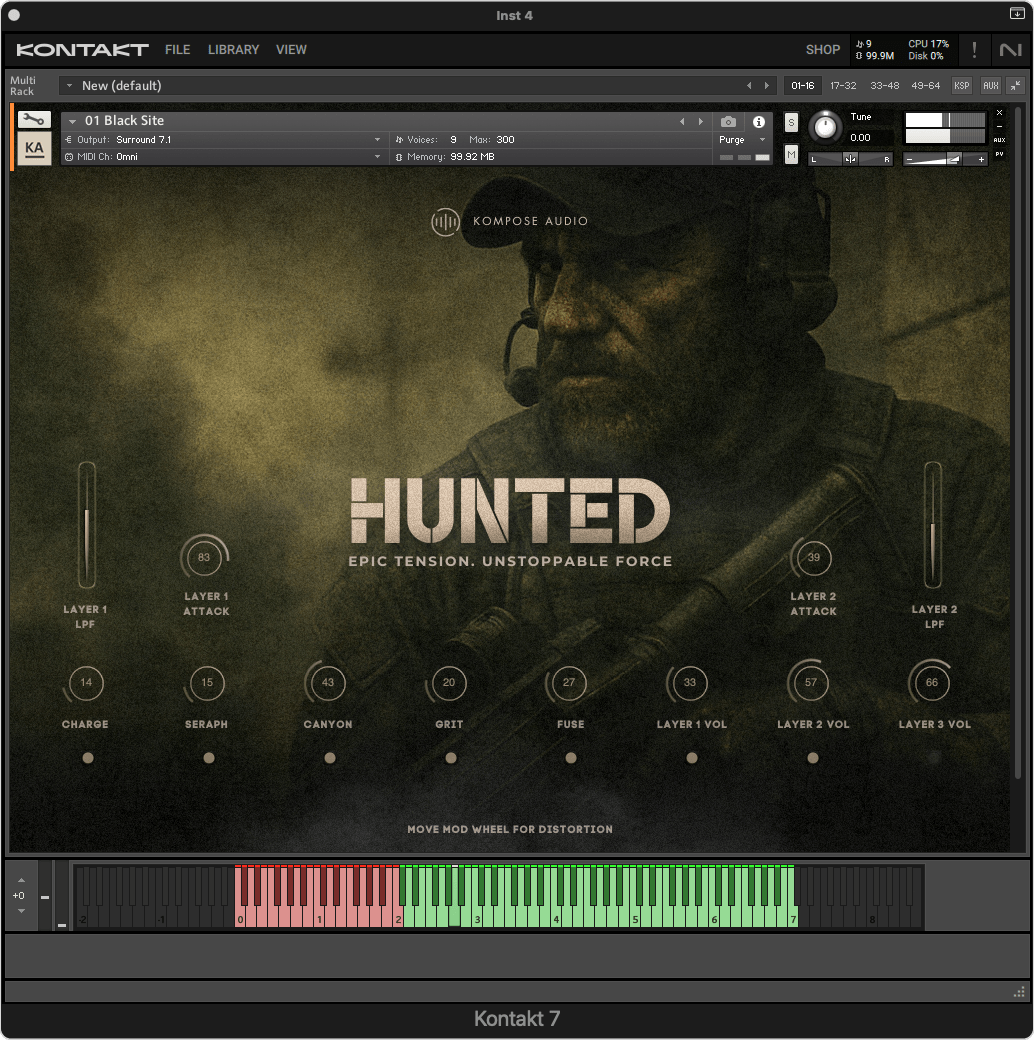Click the wrench edit instrument icon

click(33, 119)
